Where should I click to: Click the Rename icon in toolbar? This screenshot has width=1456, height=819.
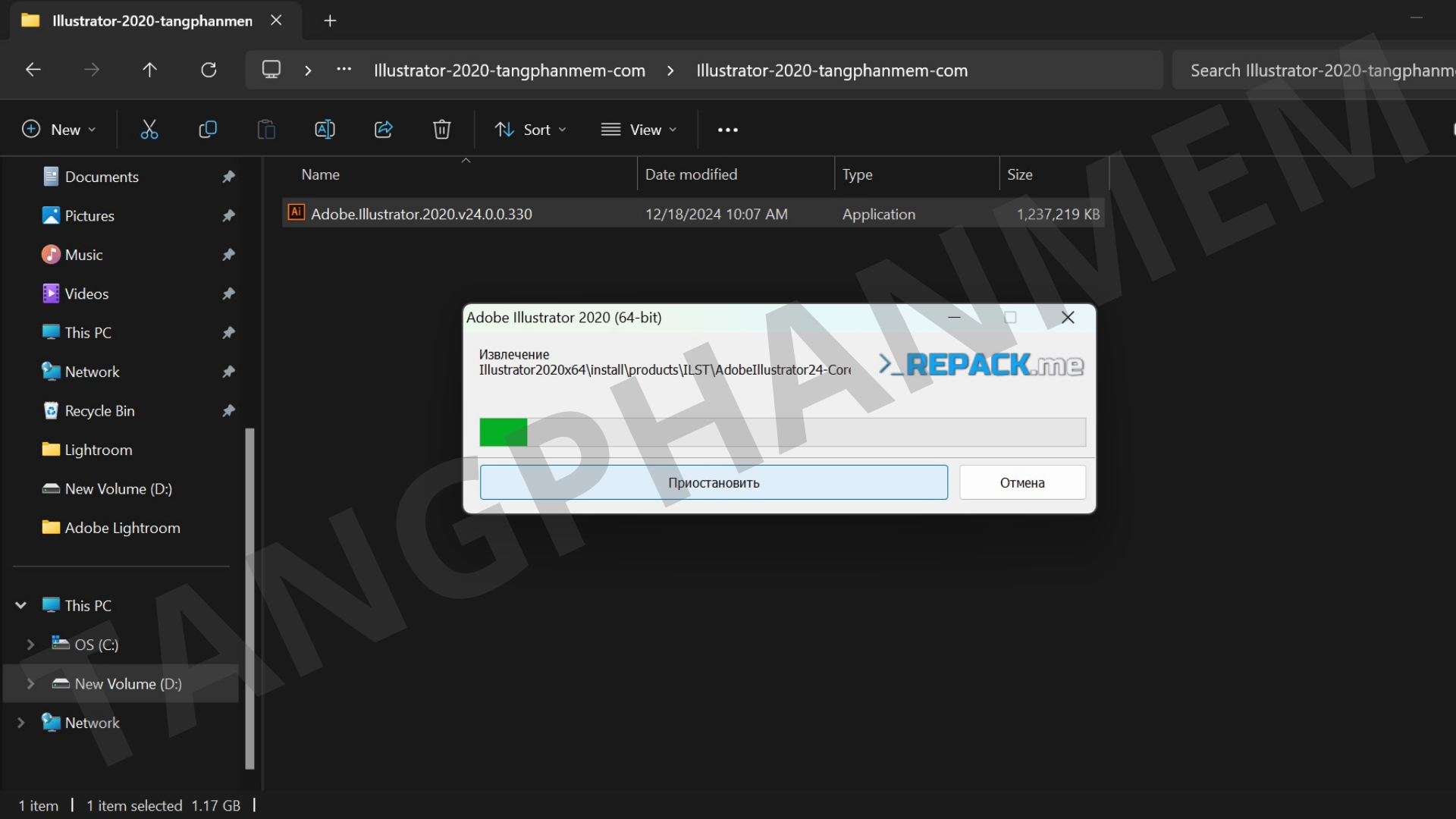(x=325, y=130)
